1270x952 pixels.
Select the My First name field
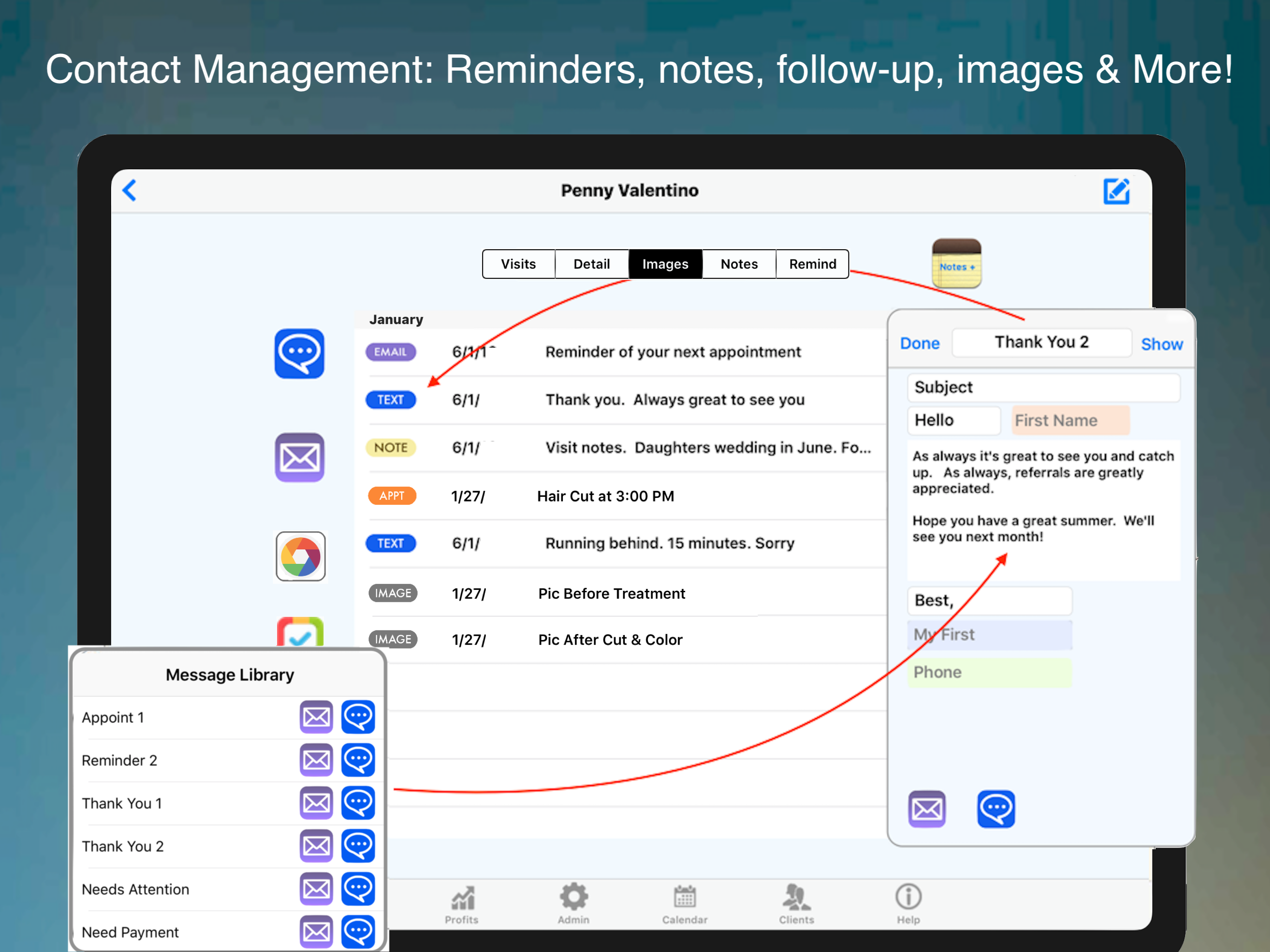[989, 635]
